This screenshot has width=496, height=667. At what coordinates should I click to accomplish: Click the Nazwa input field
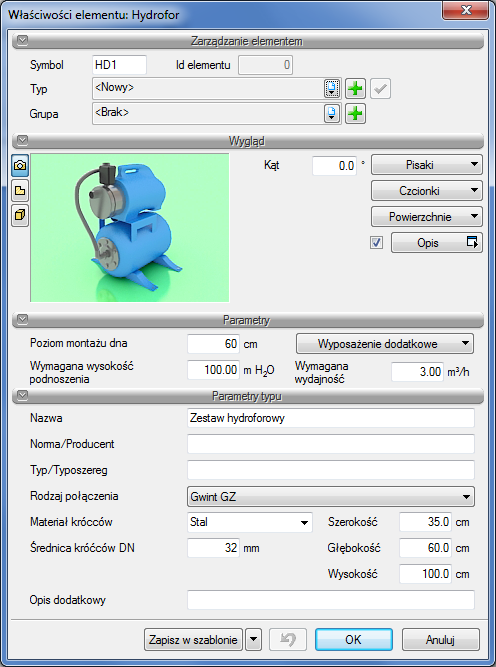(331, 418)
